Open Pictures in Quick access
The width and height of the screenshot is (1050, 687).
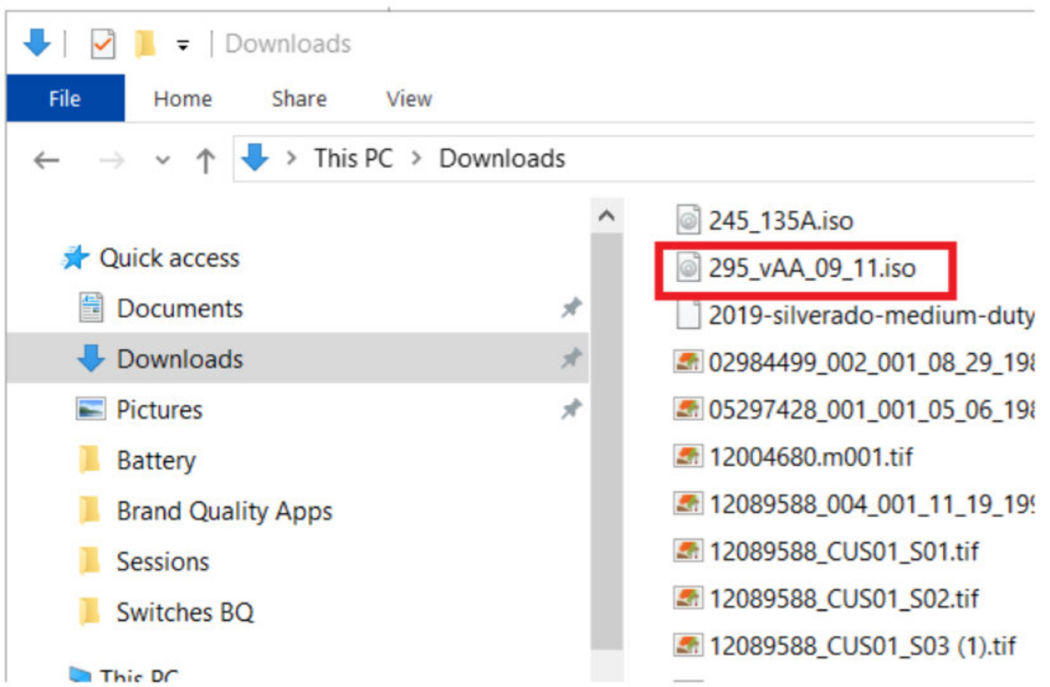coord(159,410)
